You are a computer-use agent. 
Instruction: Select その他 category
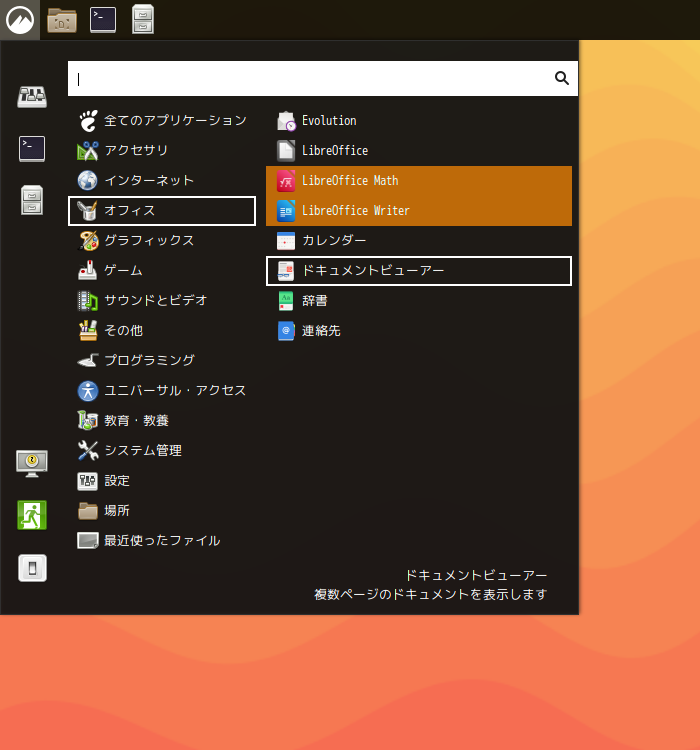pyautogui.click(x=162, y=331)
